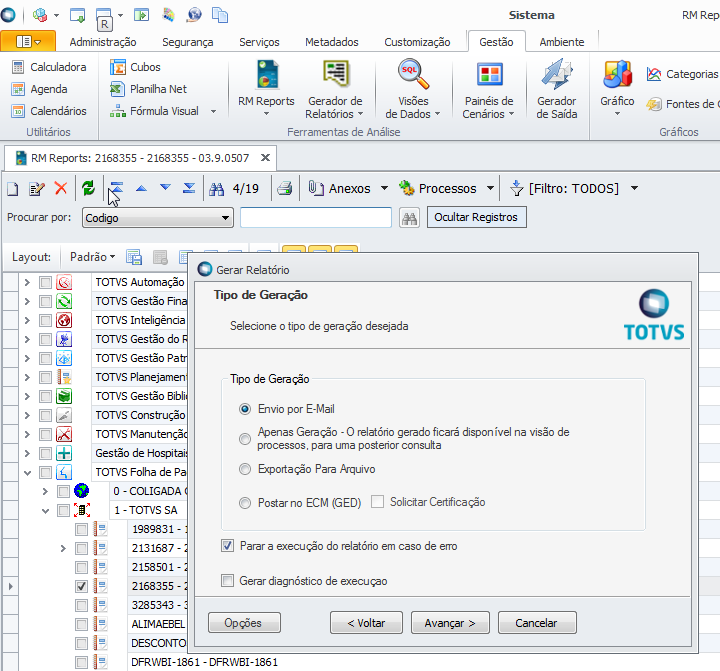The height and width of the screenshot is (671, 720).
Task: Uncheck the 2168355 report row checkbox
Action: coord(81,586)
